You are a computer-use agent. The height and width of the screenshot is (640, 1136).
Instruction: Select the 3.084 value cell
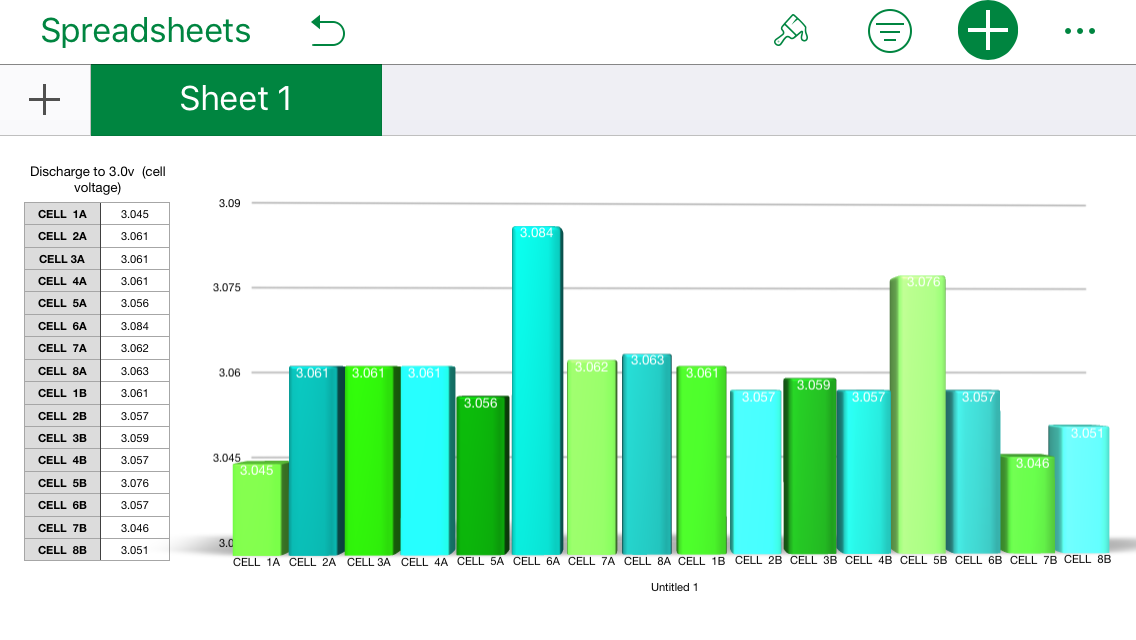click(x=134, y=326)
